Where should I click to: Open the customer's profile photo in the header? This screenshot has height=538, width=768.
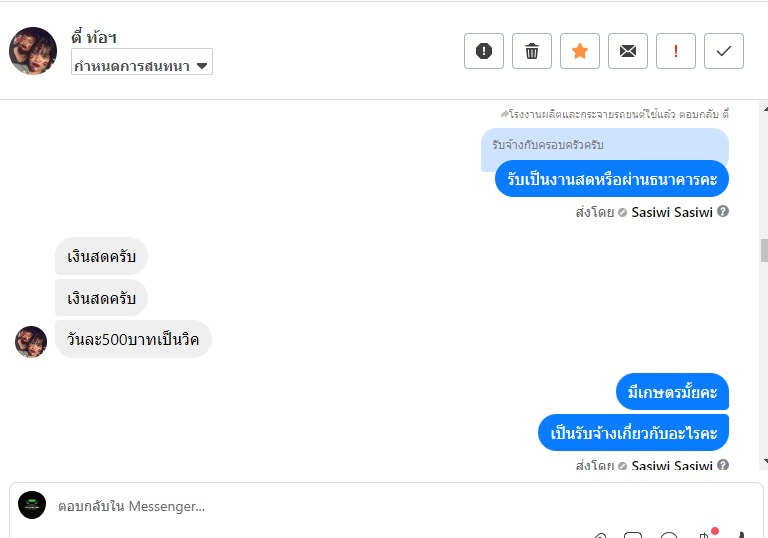click(33, 51)
